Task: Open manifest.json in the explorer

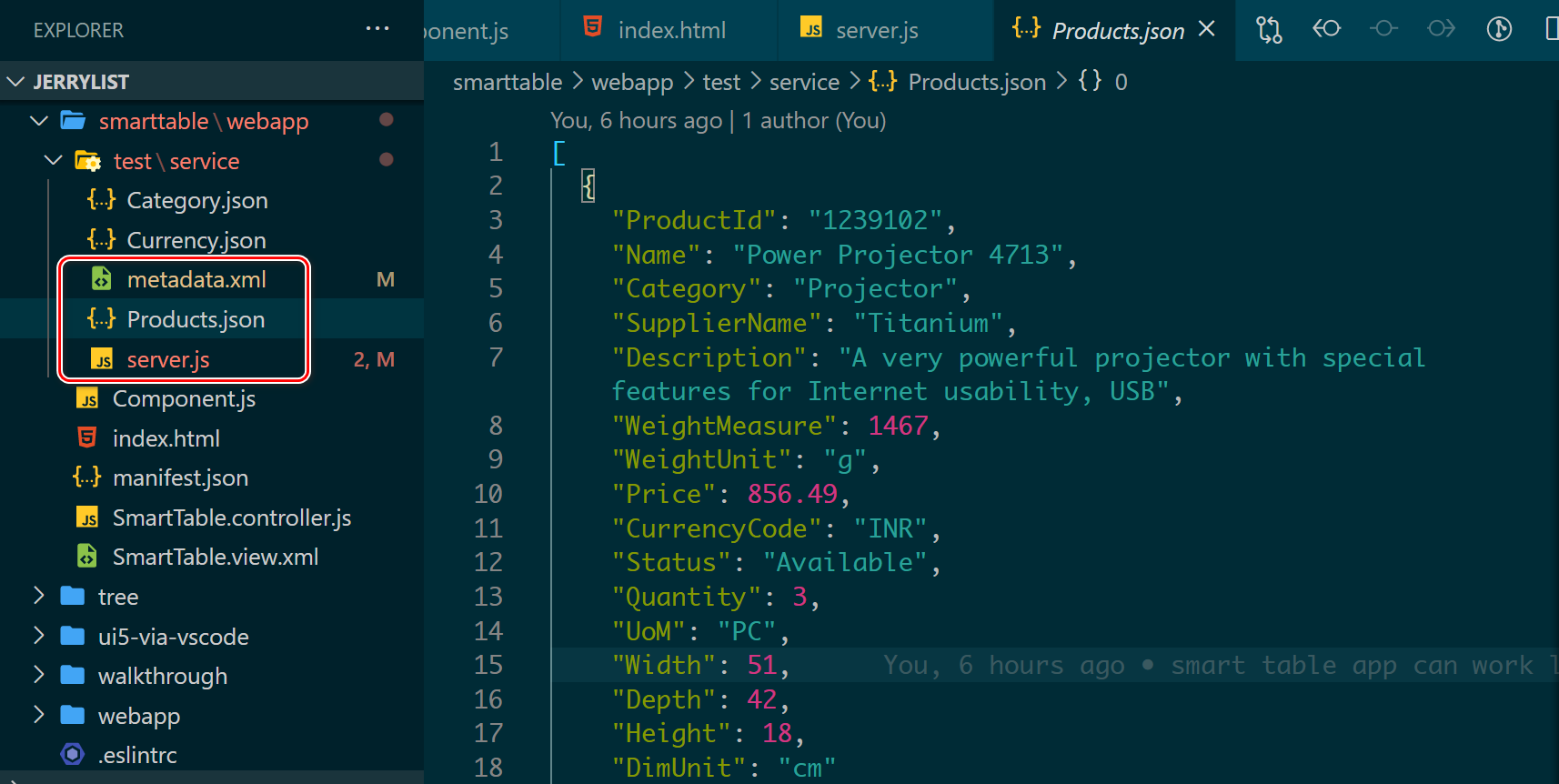Action: (x=180, y=477)
